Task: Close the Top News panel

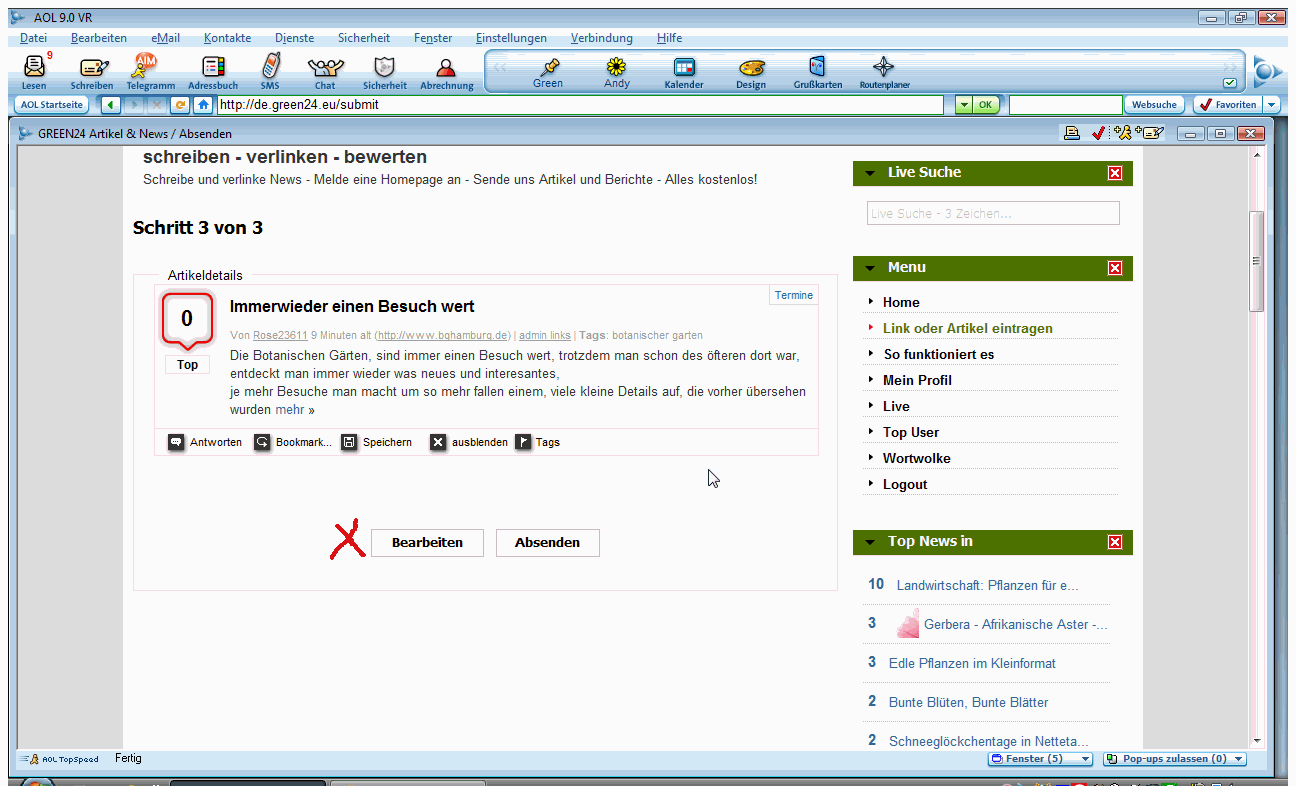Action: coord(1115,542)
